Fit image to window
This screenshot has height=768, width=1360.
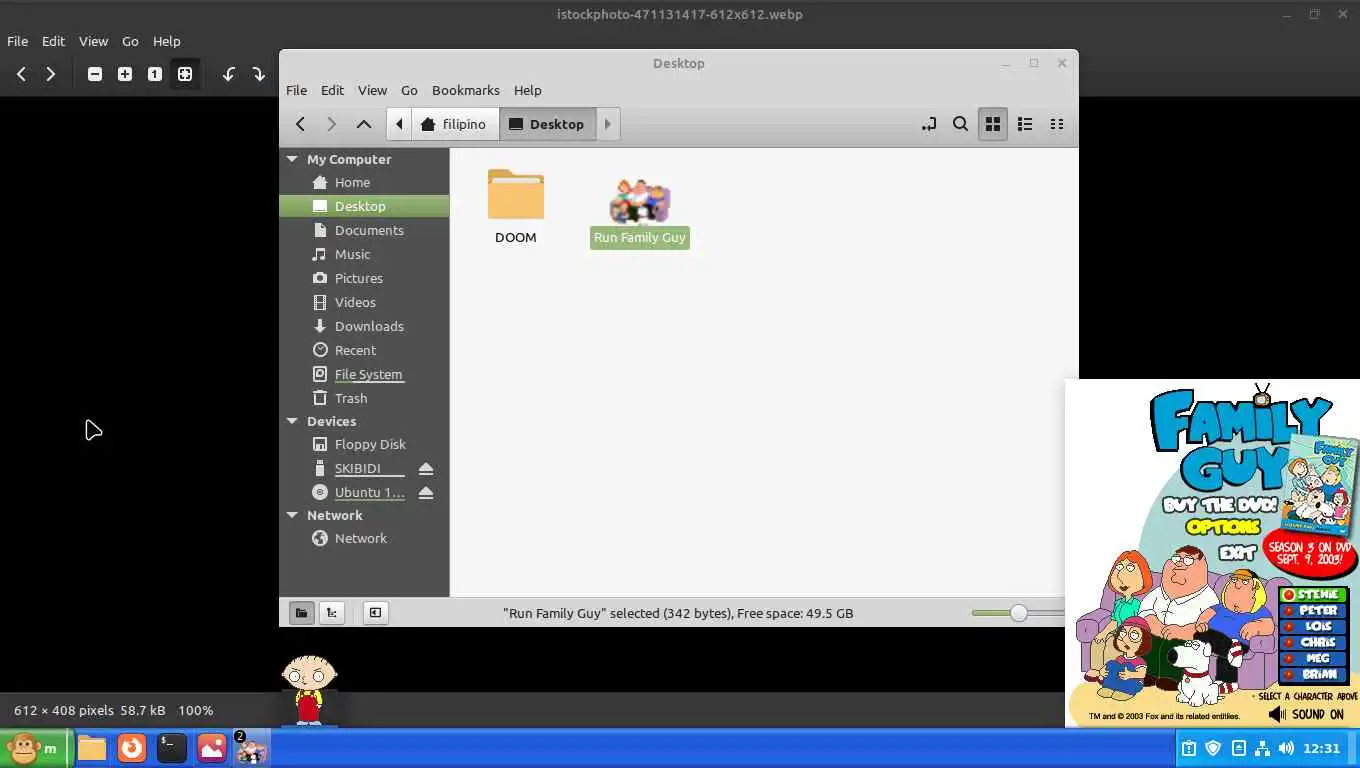pos(185,74)
